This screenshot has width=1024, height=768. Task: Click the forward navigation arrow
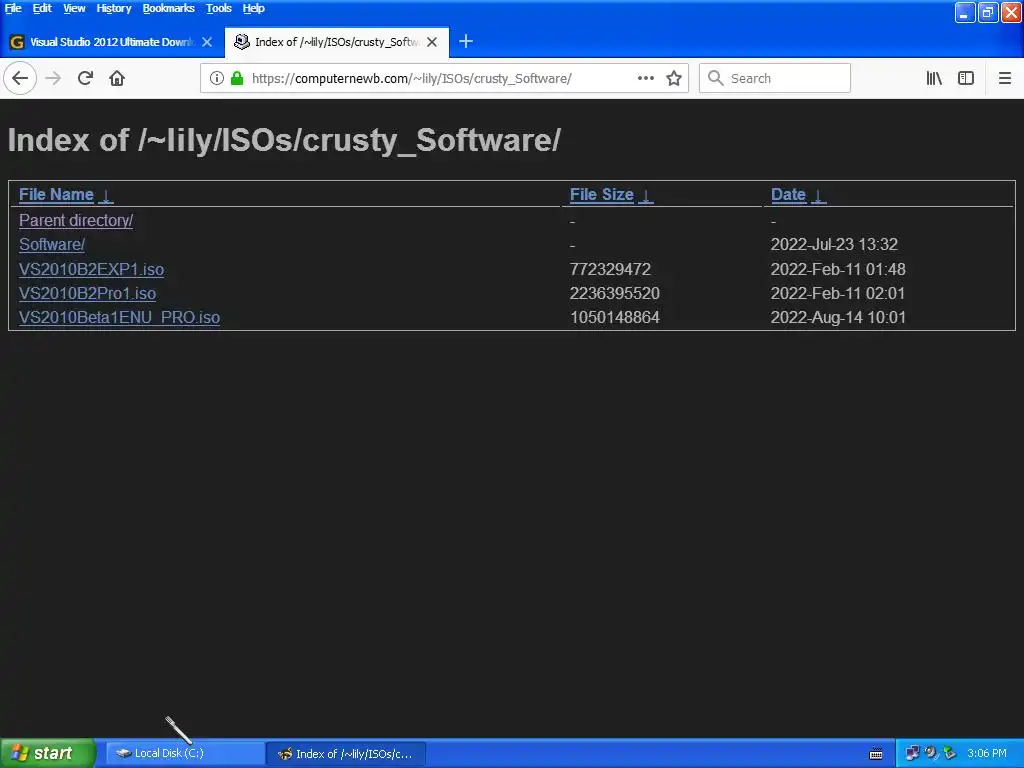point(53,78)
